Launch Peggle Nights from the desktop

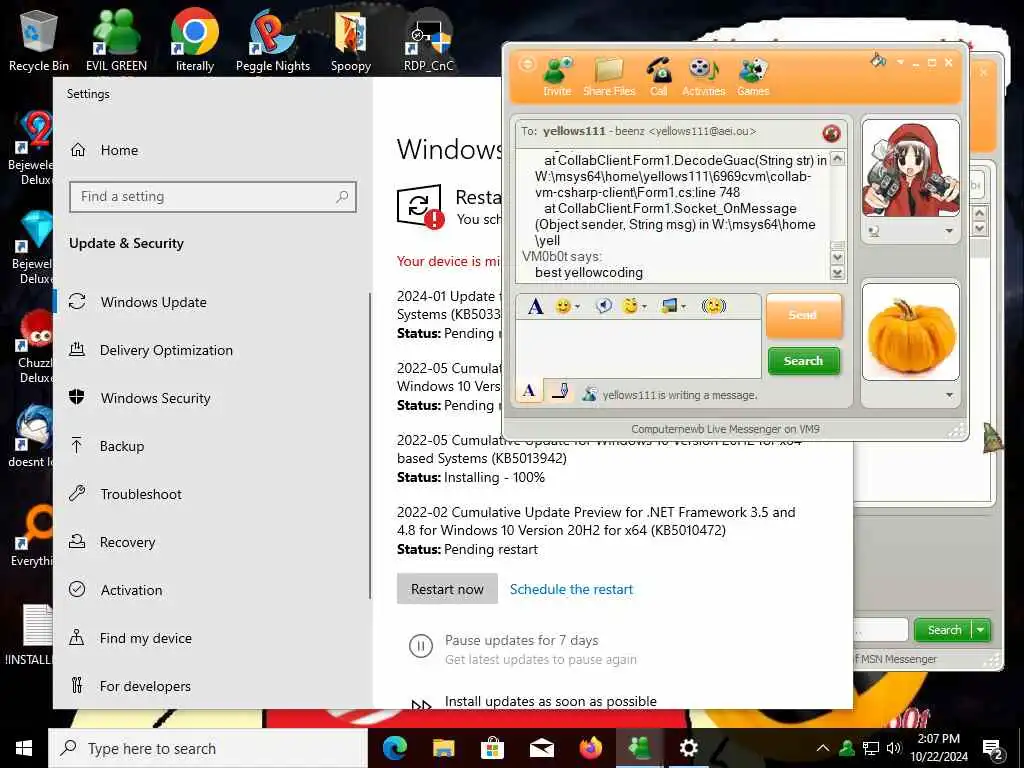coord(272,39)
